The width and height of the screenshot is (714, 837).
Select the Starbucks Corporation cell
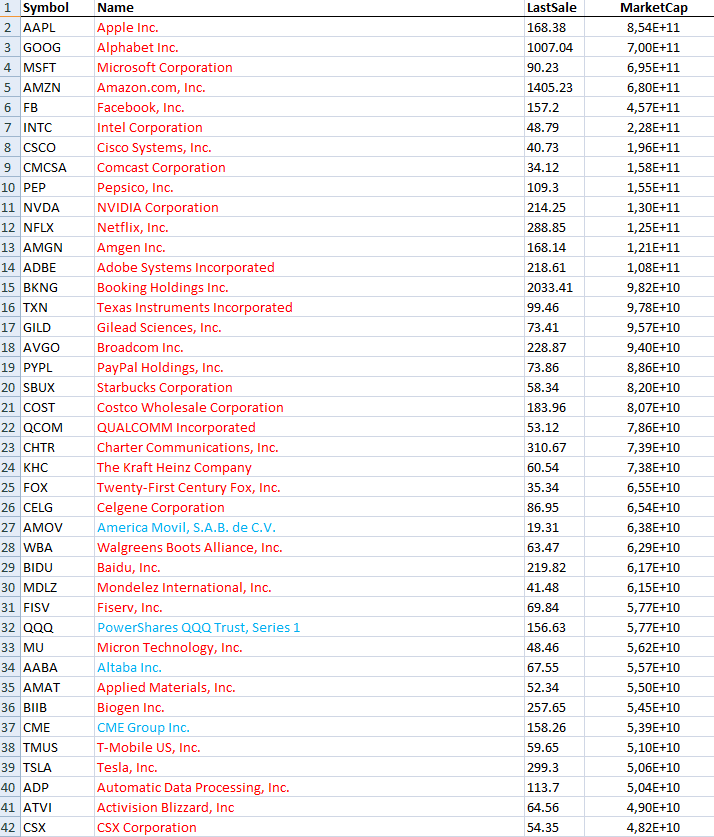(310, 388)
